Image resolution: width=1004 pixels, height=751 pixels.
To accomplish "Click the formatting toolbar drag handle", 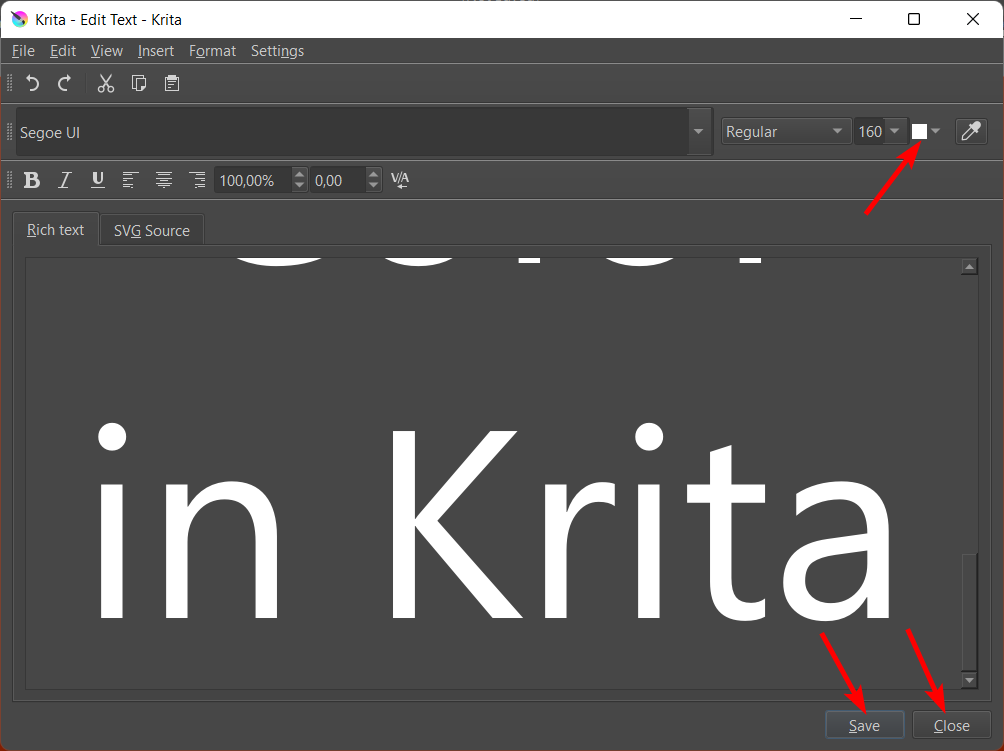I will [10, 180].
